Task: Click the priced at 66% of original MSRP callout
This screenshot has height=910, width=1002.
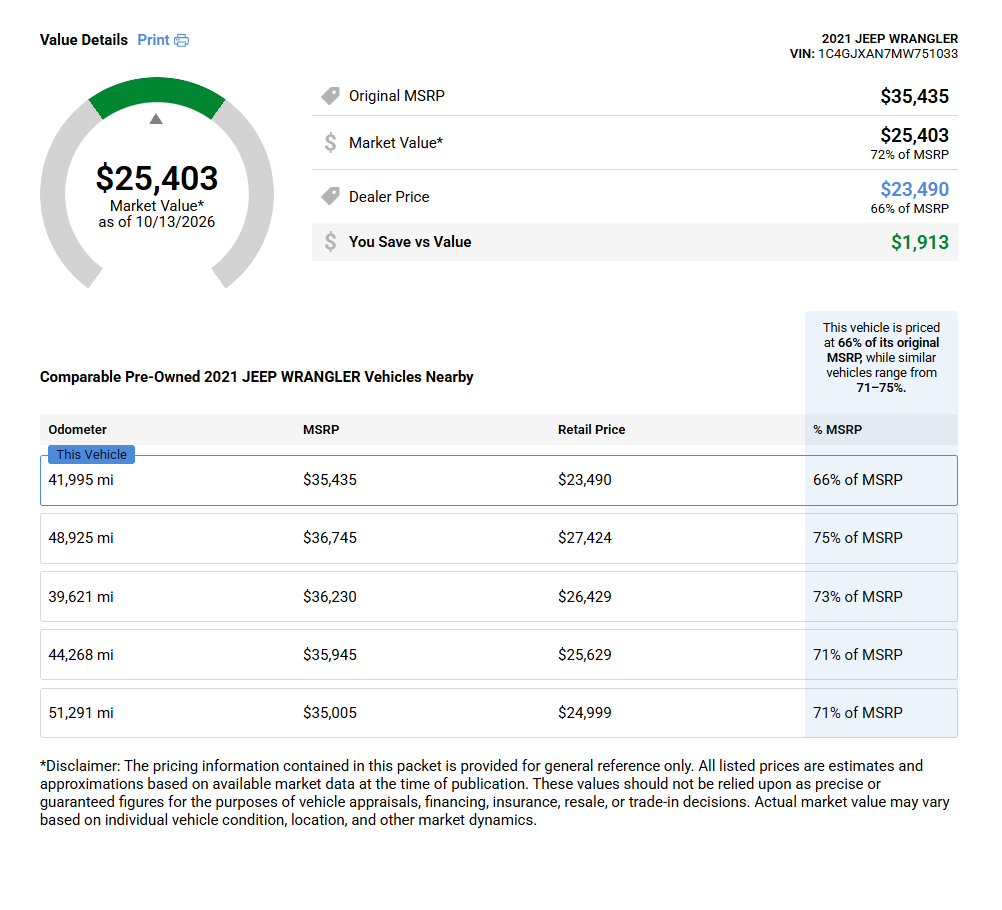Action: 881,357
